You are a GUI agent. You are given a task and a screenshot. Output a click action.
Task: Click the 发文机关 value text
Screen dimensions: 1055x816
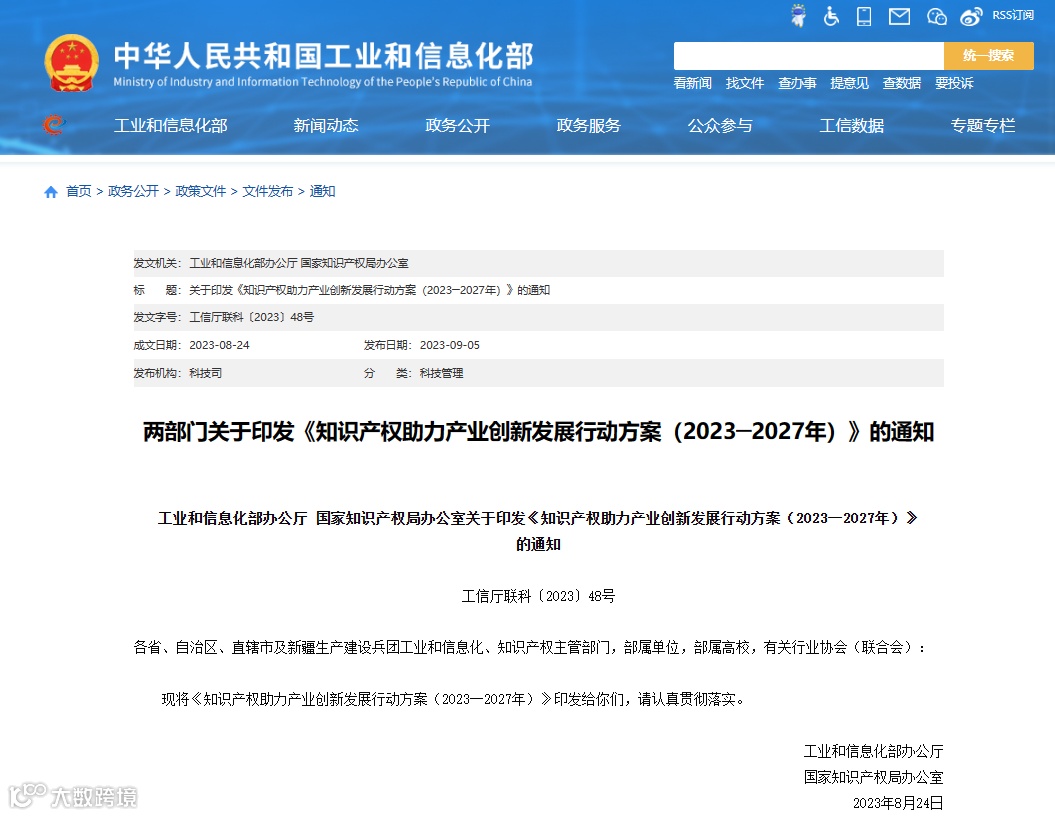click(x=299, y=264)
